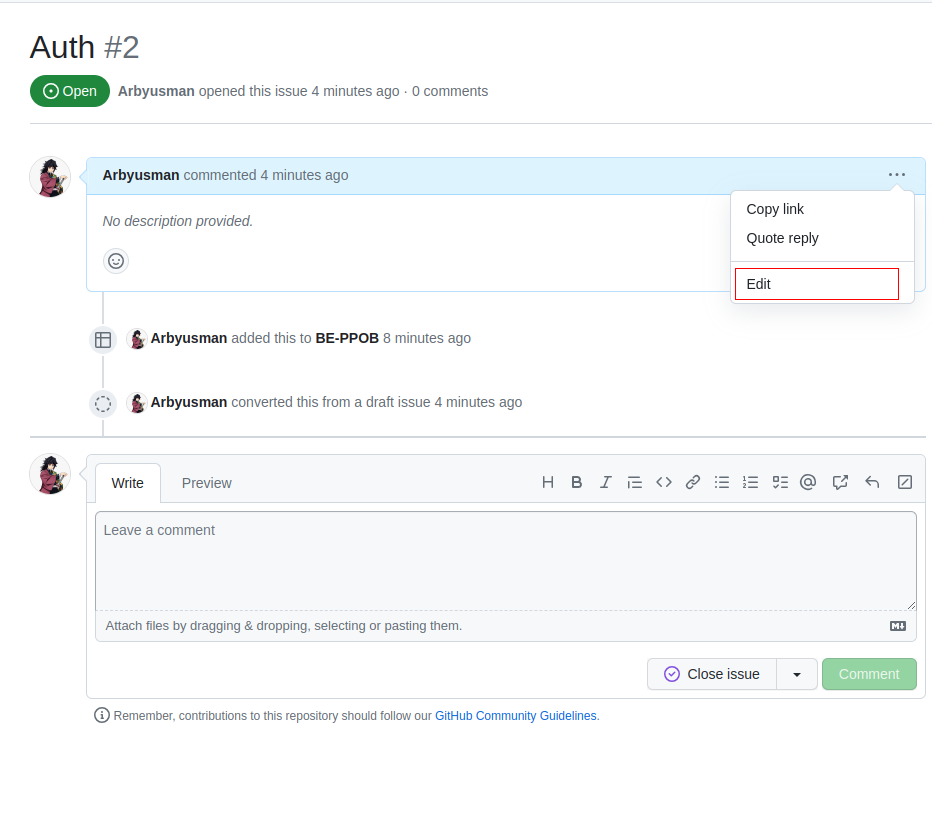Click "No description provided." text
Image resolution: width=932 pixels, height=813 pixels.
[x=178, y=221]
